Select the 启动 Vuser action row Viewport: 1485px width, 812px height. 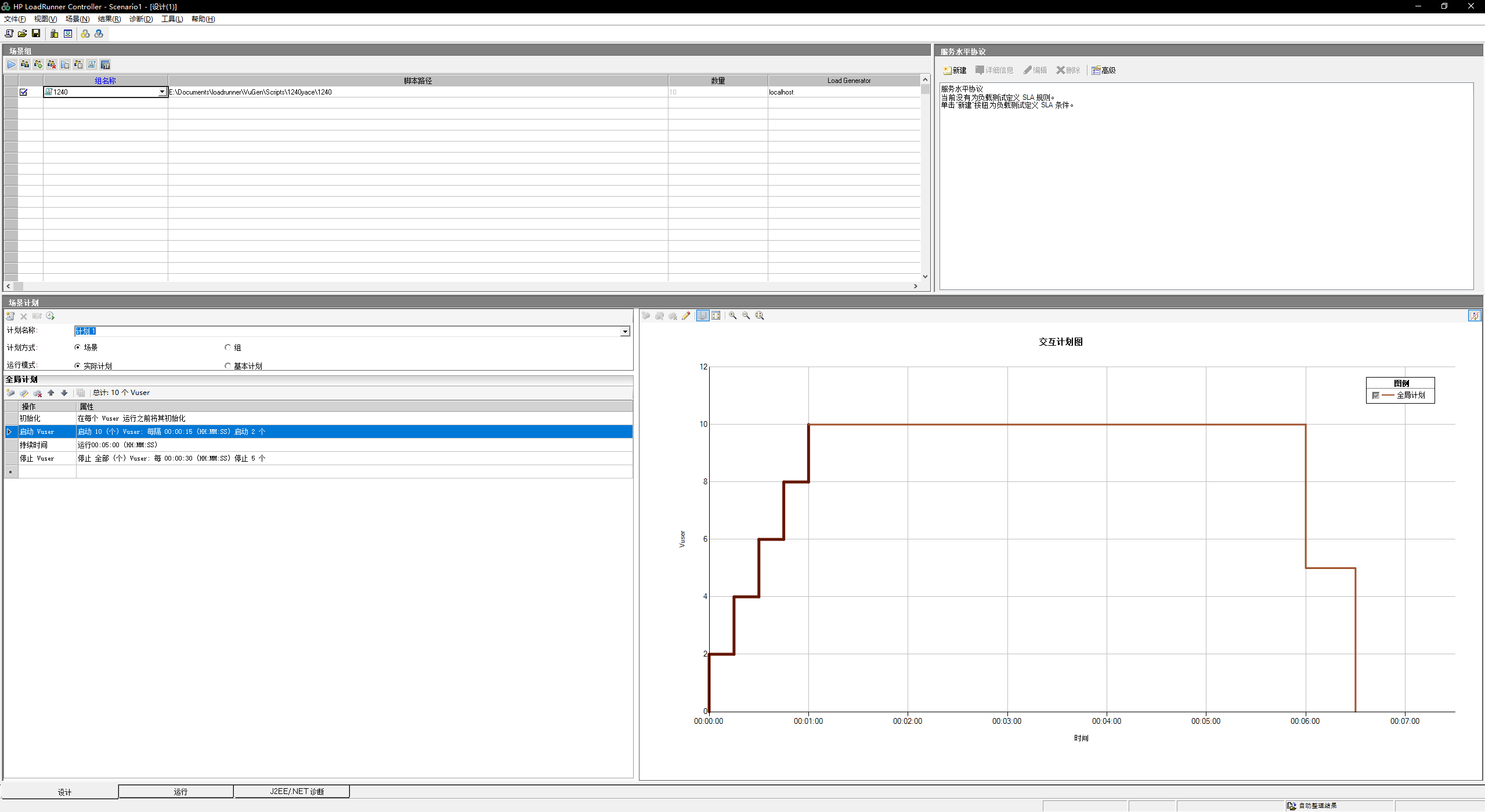[318, 432]
